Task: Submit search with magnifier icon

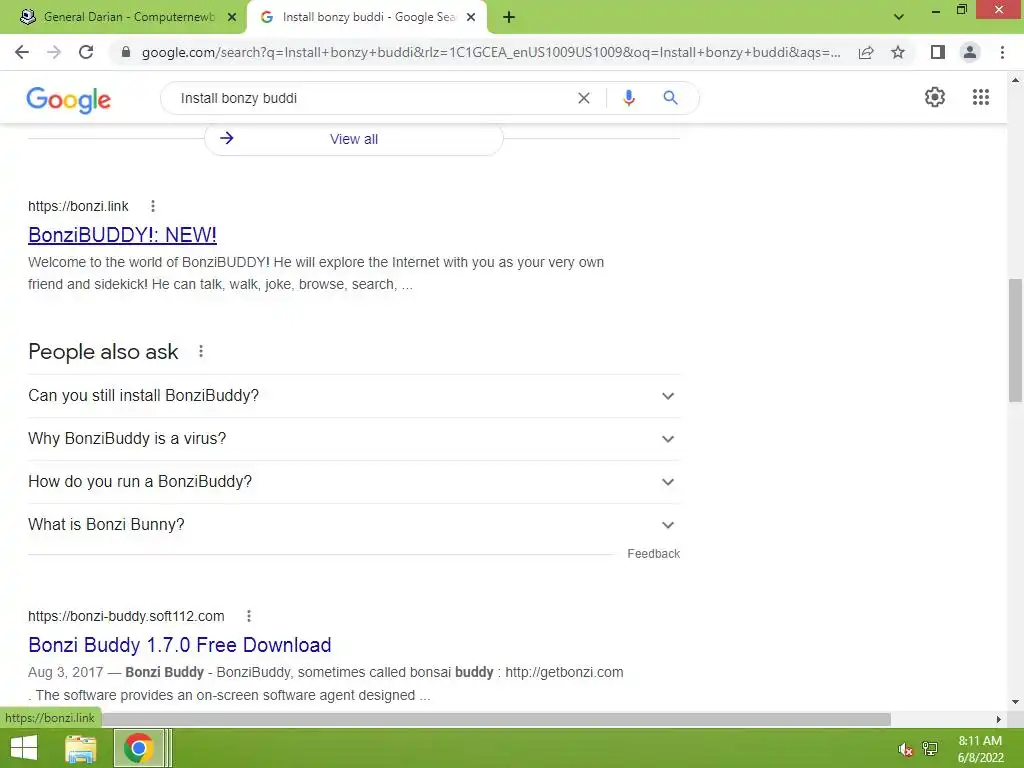Action: [x=670, y=98]
